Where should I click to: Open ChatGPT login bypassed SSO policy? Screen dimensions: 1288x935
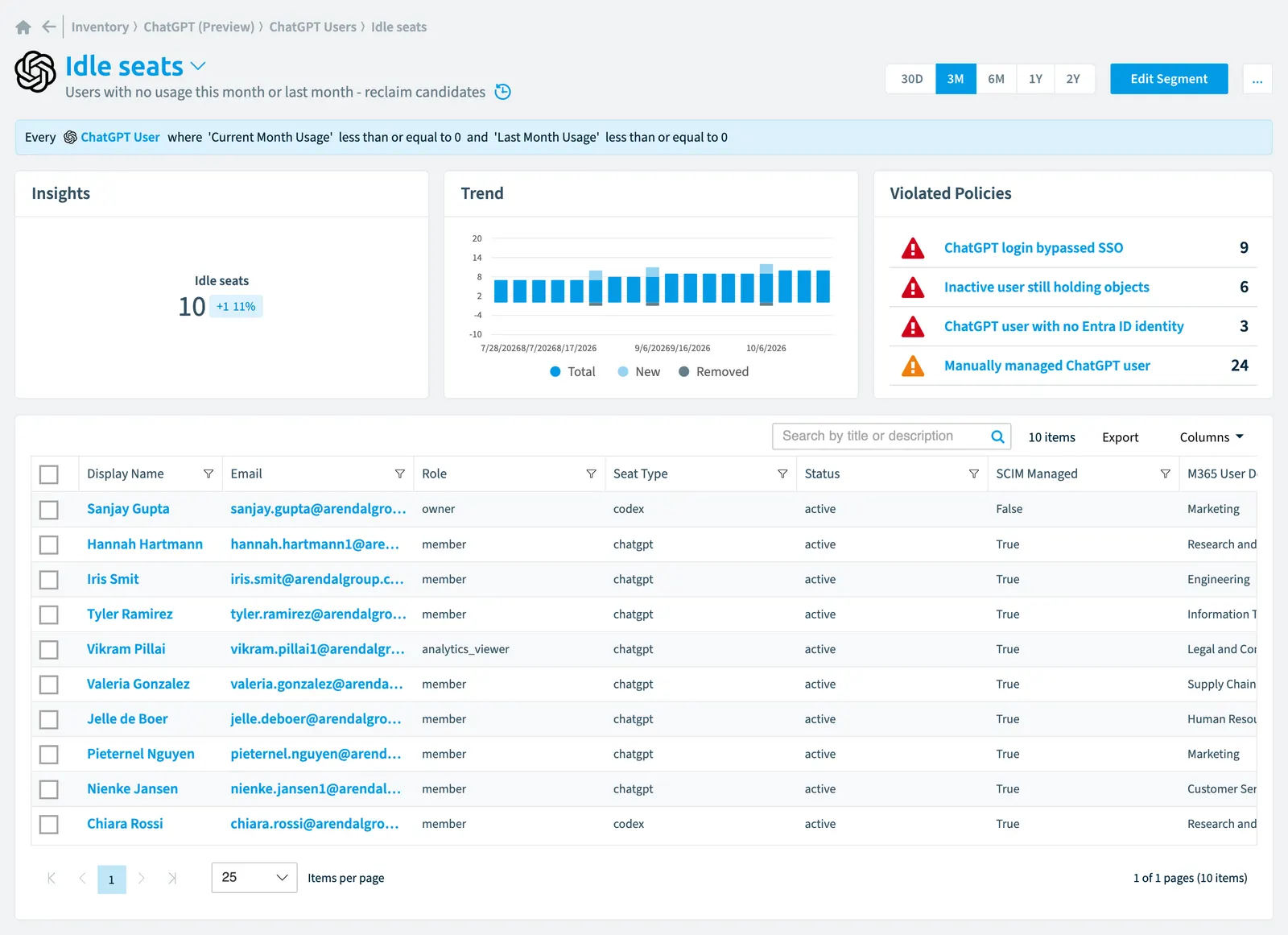pos(1033,248)
